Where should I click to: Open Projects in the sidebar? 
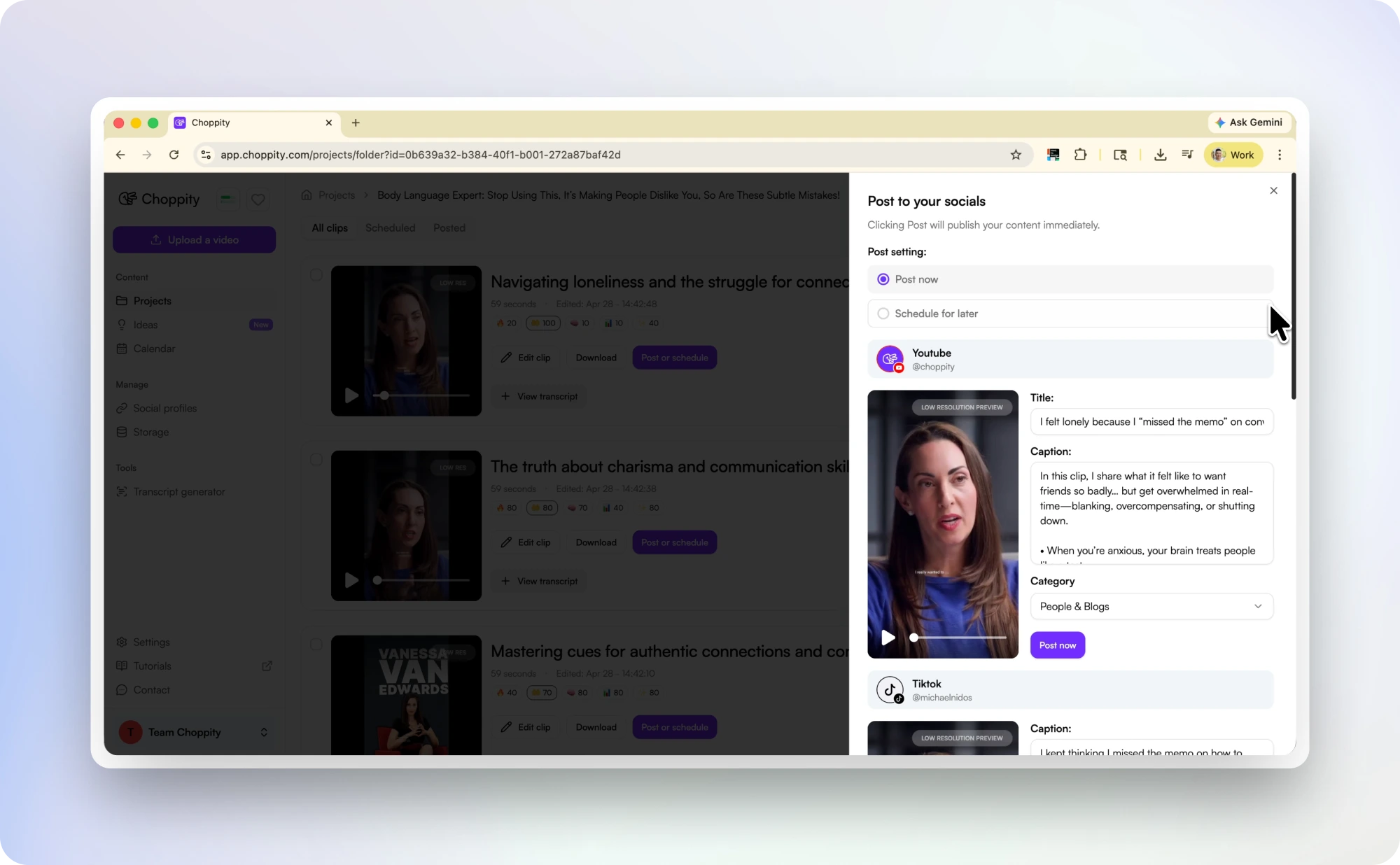pyautogui.click(x=194, y=301)
